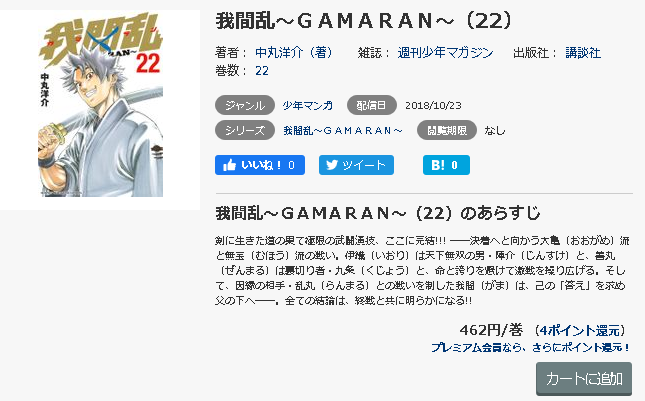Open magazine link 週刊少年マガジン

pyautogui.click(x=445, y=53)
